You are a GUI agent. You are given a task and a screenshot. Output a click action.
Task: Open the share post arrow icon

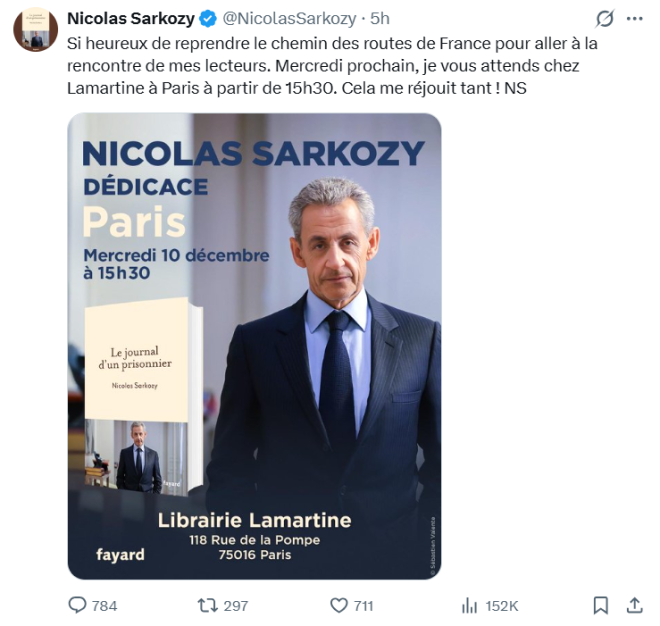click(x=634, y=605)
